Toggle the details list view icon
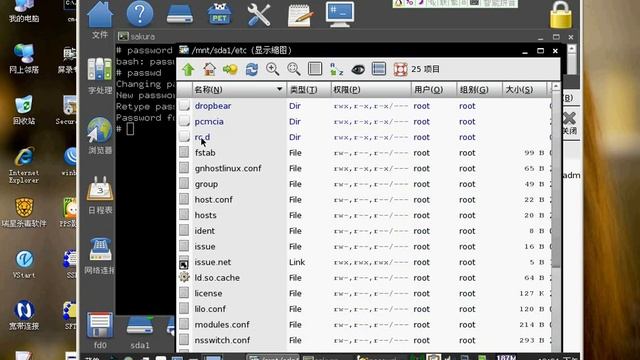This screenshot has width=640, height=360. (x=378, y=69)
